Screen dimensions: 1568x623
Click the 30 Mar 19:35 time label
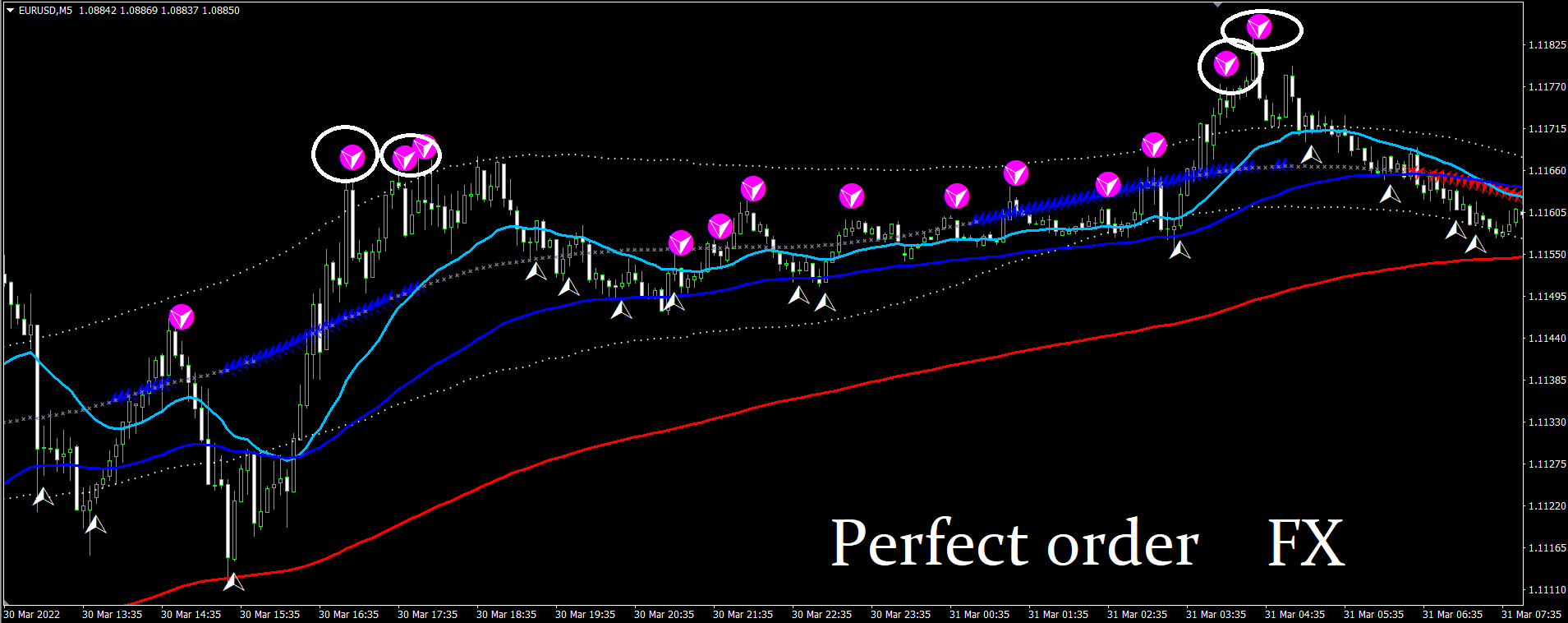[585, 615]
